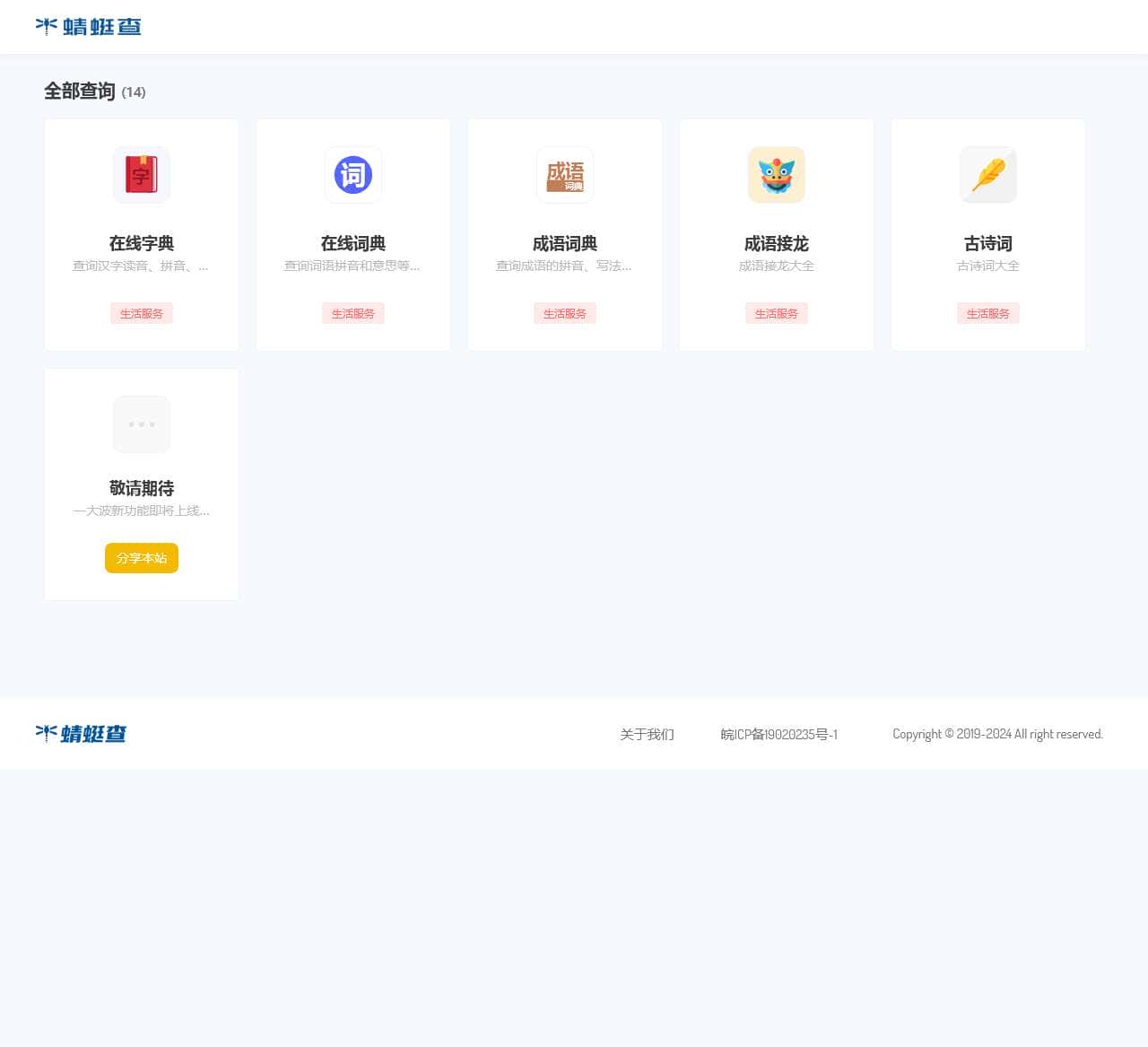Viewport: 1148px width, 1047px height.
Task: Click the 蜻蜓查 logo in the footer
Action: pos(81,734)
